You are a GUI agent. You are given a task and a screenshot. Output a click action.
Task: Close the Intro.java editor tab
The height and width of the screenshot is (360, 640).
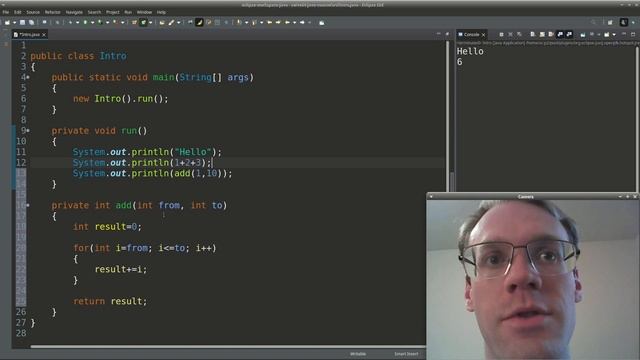coord(44,35)
